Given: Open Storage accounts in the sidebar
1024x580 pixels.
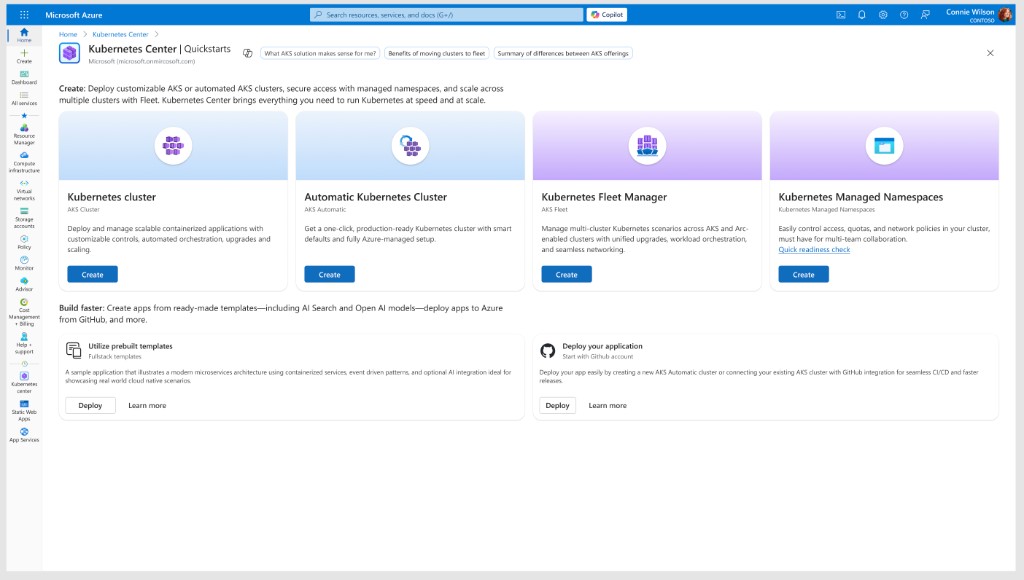Looking at the screenshot, I should click(24, 218).
